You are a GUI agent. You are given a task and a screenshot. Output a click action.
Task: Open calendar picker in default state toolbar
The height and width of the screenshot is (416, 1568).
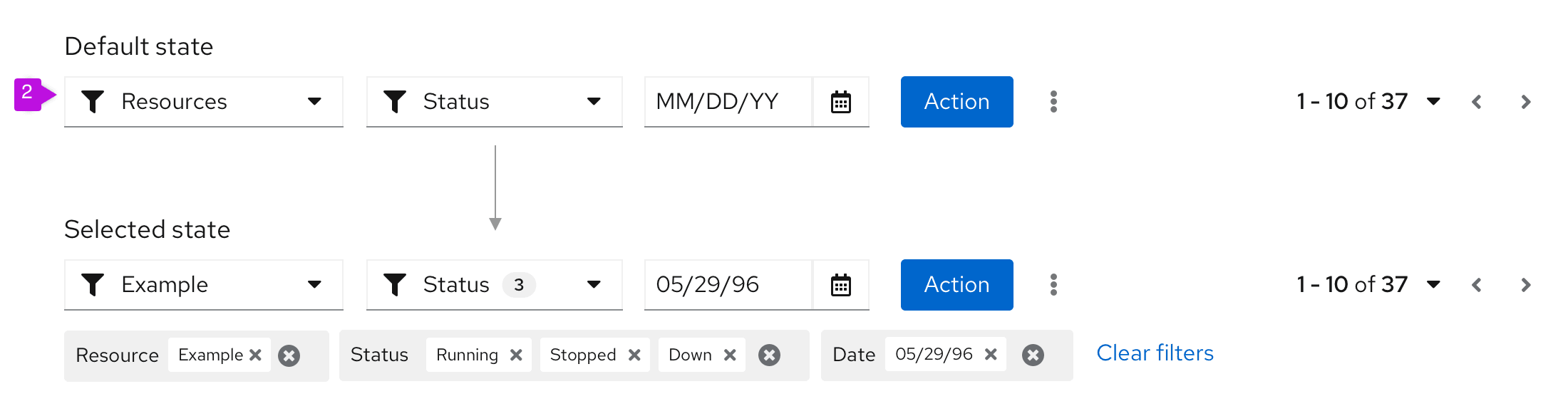(841, 102)
